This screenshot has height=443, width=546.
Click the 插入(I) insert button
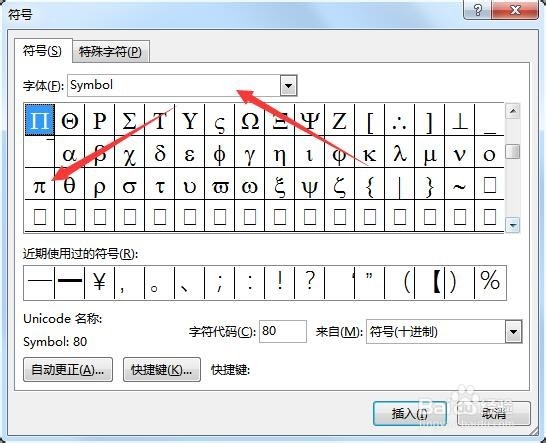pos(410,414)
